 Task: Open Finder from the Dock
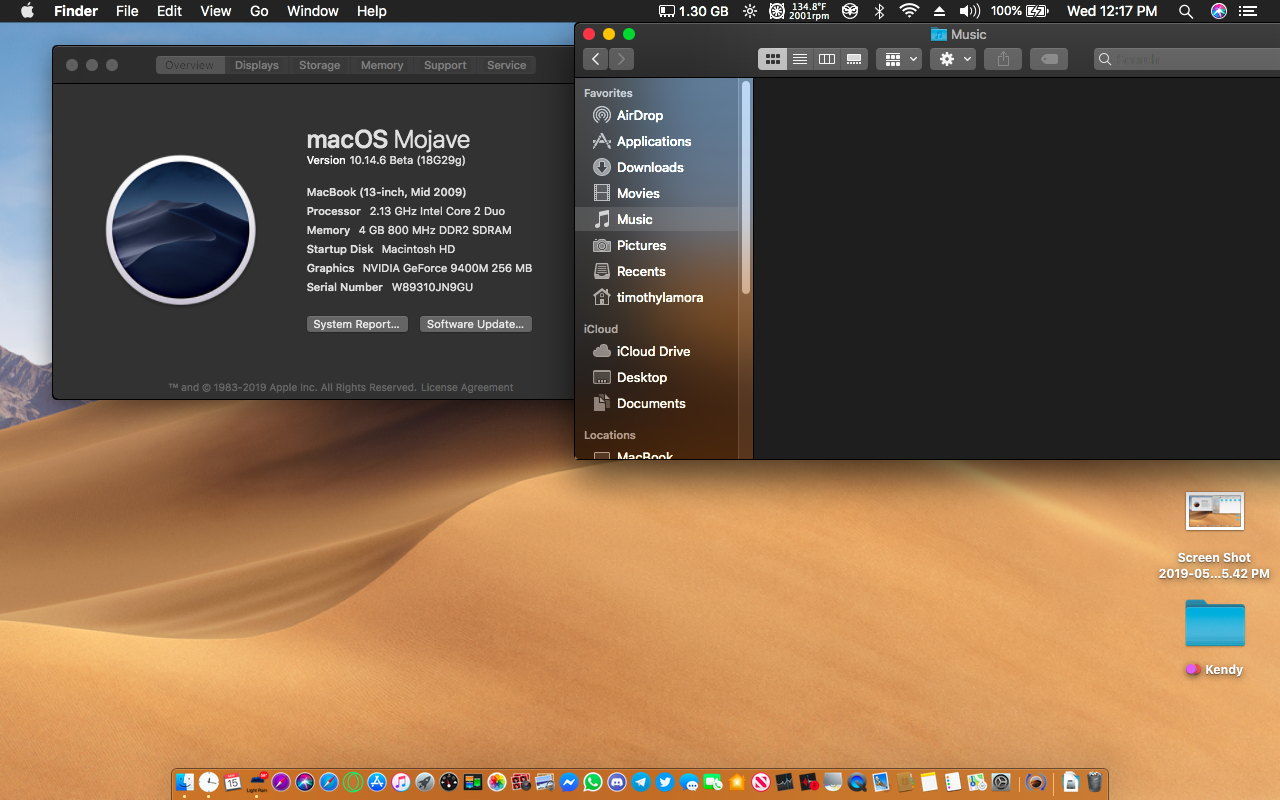(185, 782)
